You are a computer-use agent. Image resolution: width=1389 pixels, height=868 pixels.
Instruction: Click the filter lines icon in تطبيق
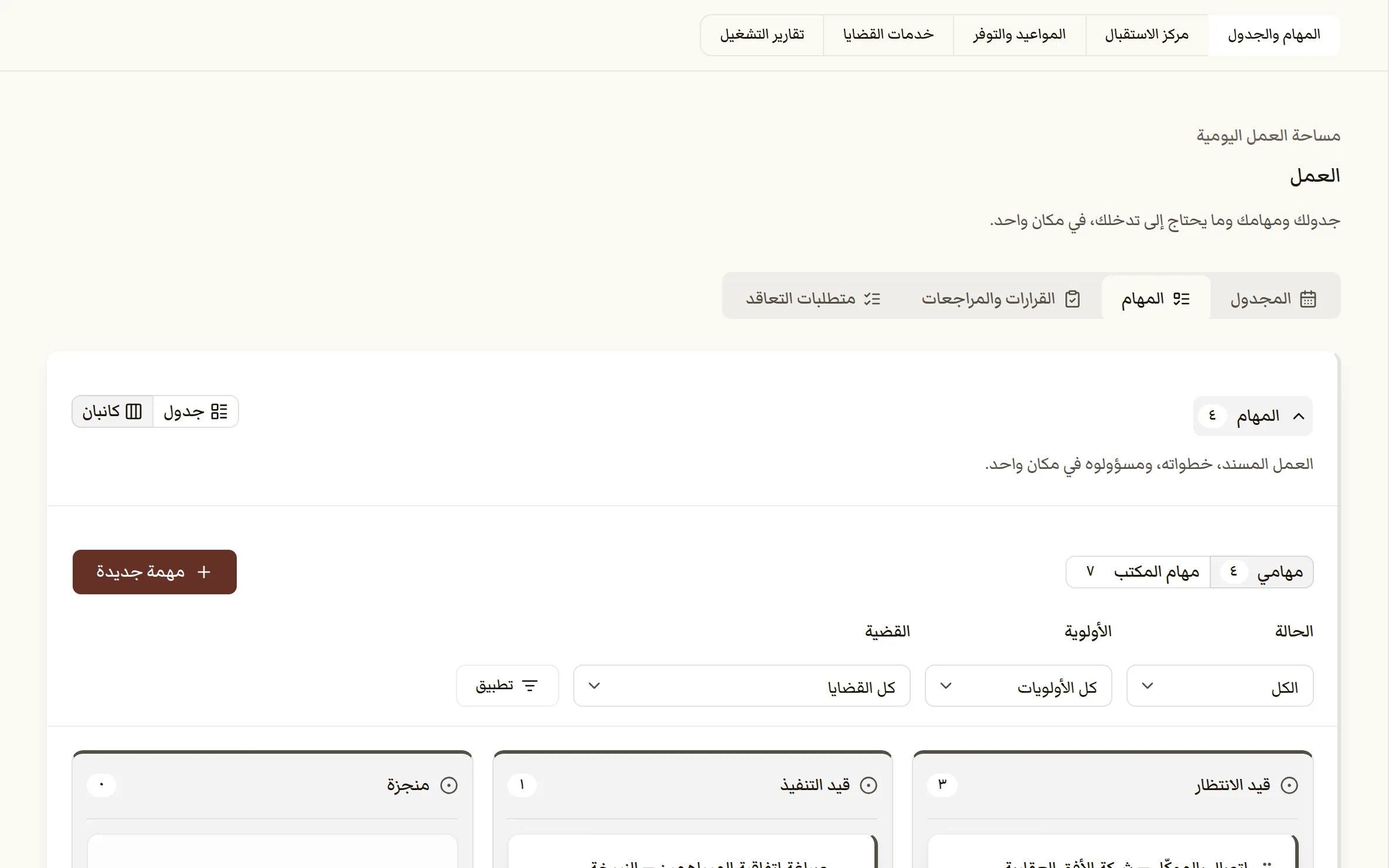tap(530, 686)
